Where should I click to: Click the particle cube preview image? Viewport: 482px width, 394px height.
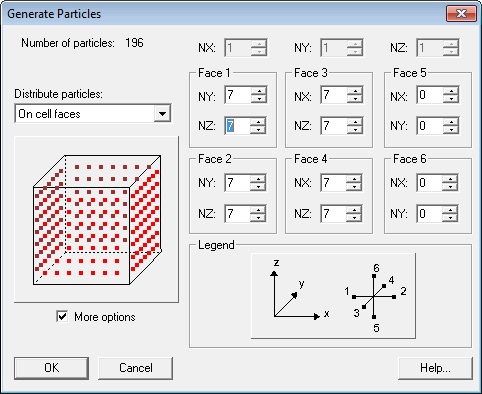click(x=96, y=219)
